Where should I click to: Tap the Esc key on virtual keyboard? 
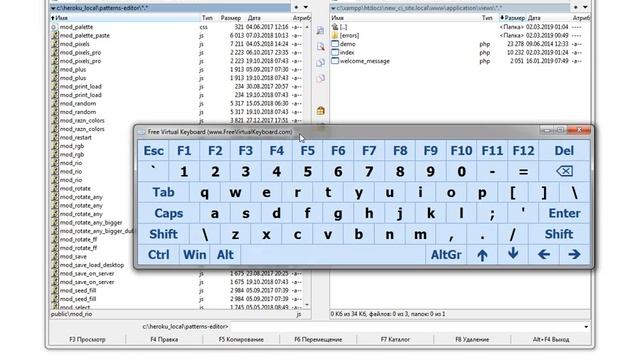click(x=153, y=151)
